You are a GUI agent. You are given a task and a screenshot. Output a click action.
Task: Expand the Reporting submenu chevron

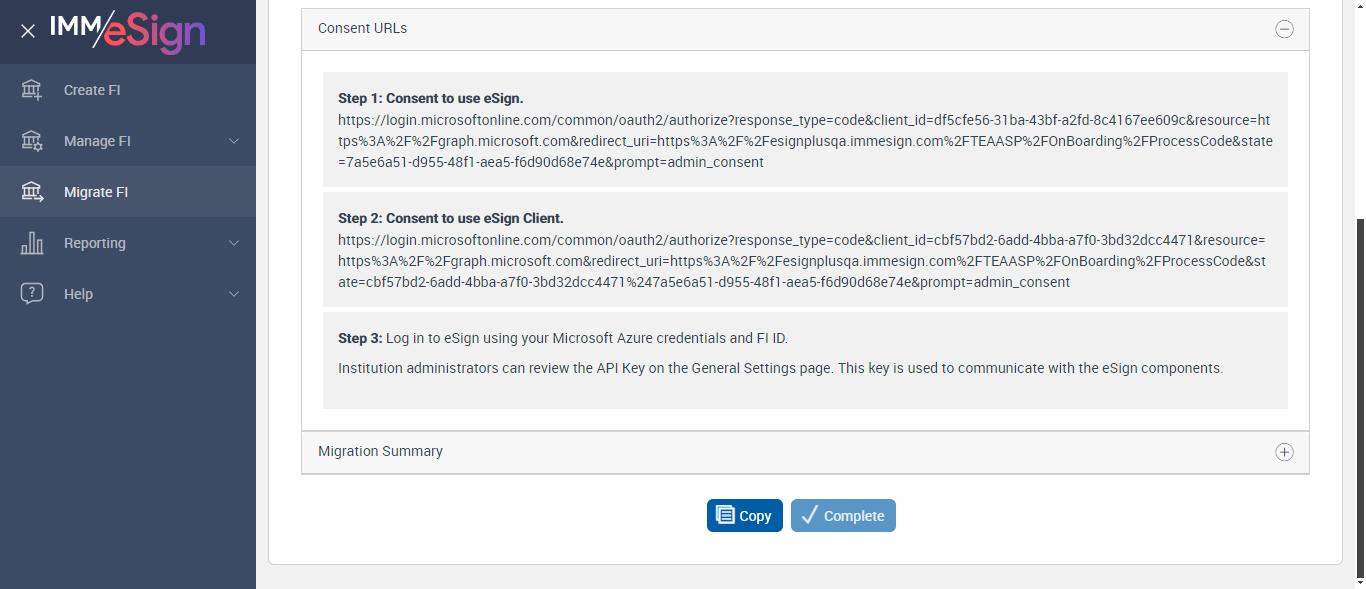[x=234, y=243]
